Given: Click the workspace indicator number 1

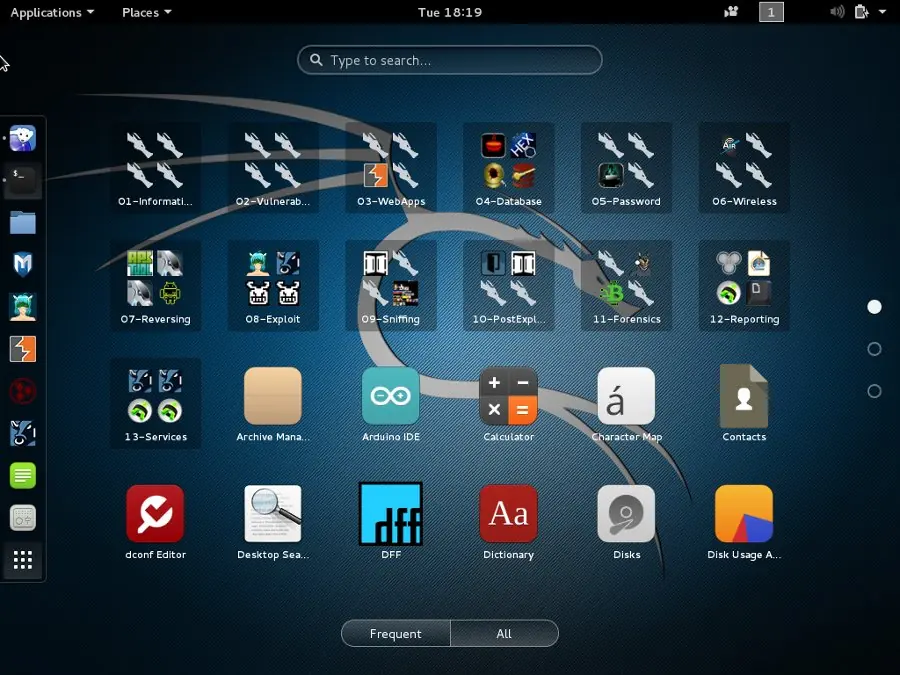Looking at the screenshot, I should pos(771,12).
